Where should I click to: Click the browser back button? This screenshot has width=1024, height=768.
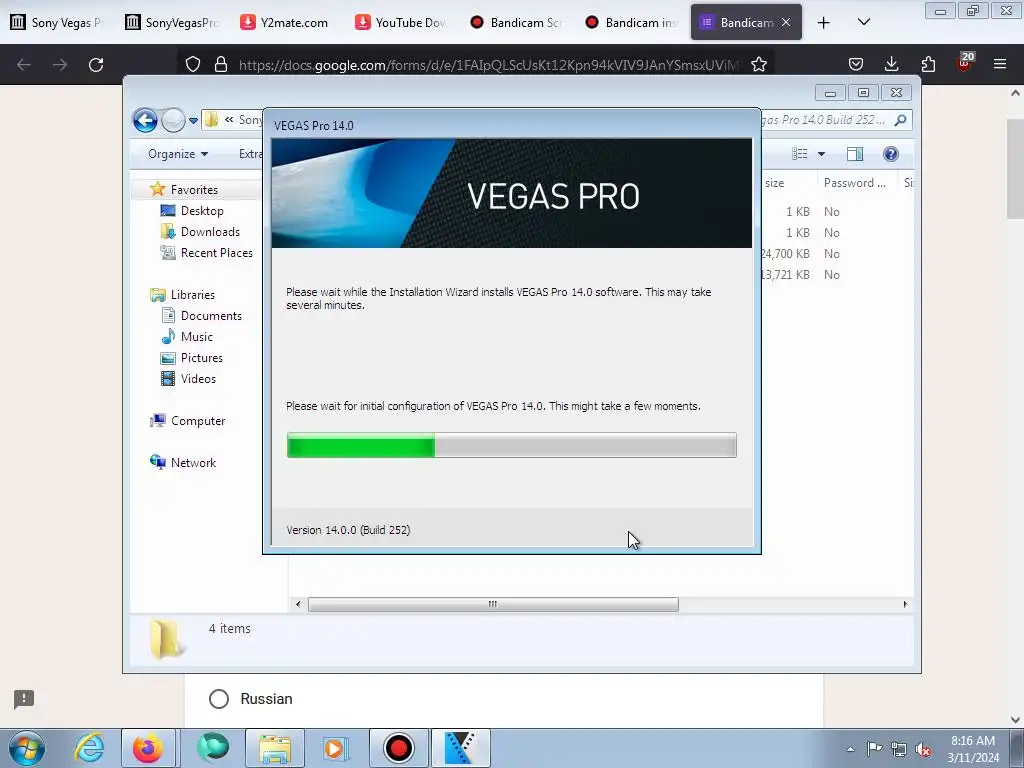(x=24, y=65)
